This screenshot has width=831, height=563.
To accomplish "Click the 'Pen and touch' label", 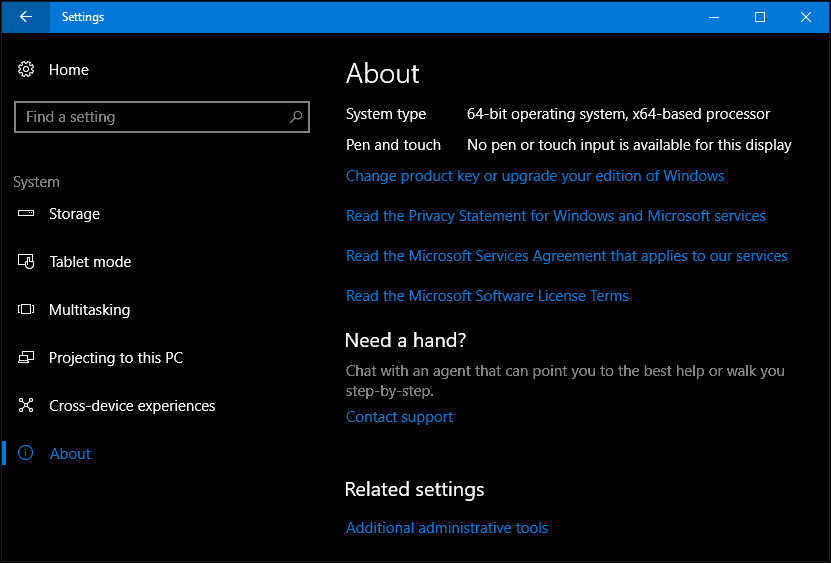I will pyautogui.click(x=393, y=145).
